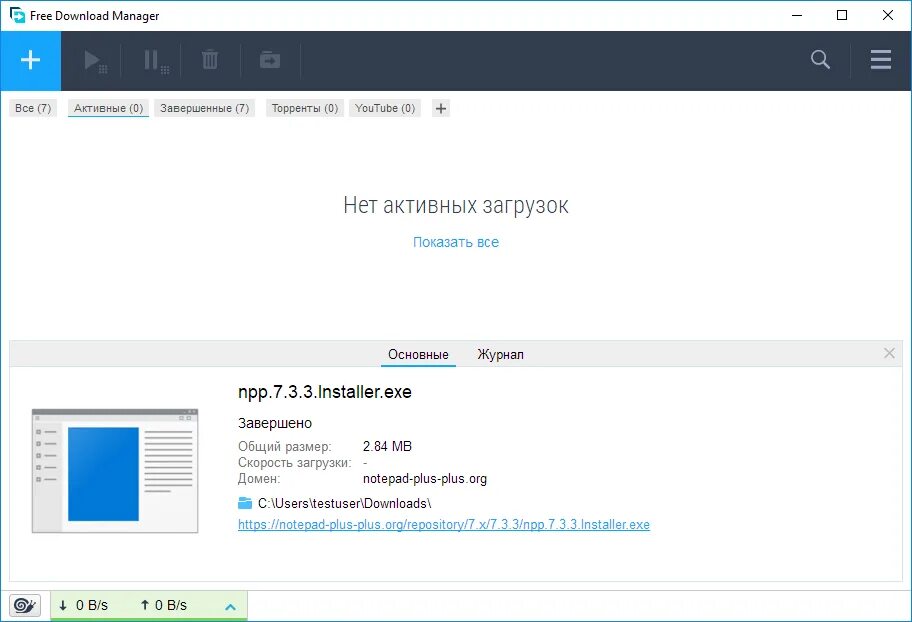Toggle snail mode speed limiter

coord(25,606)
